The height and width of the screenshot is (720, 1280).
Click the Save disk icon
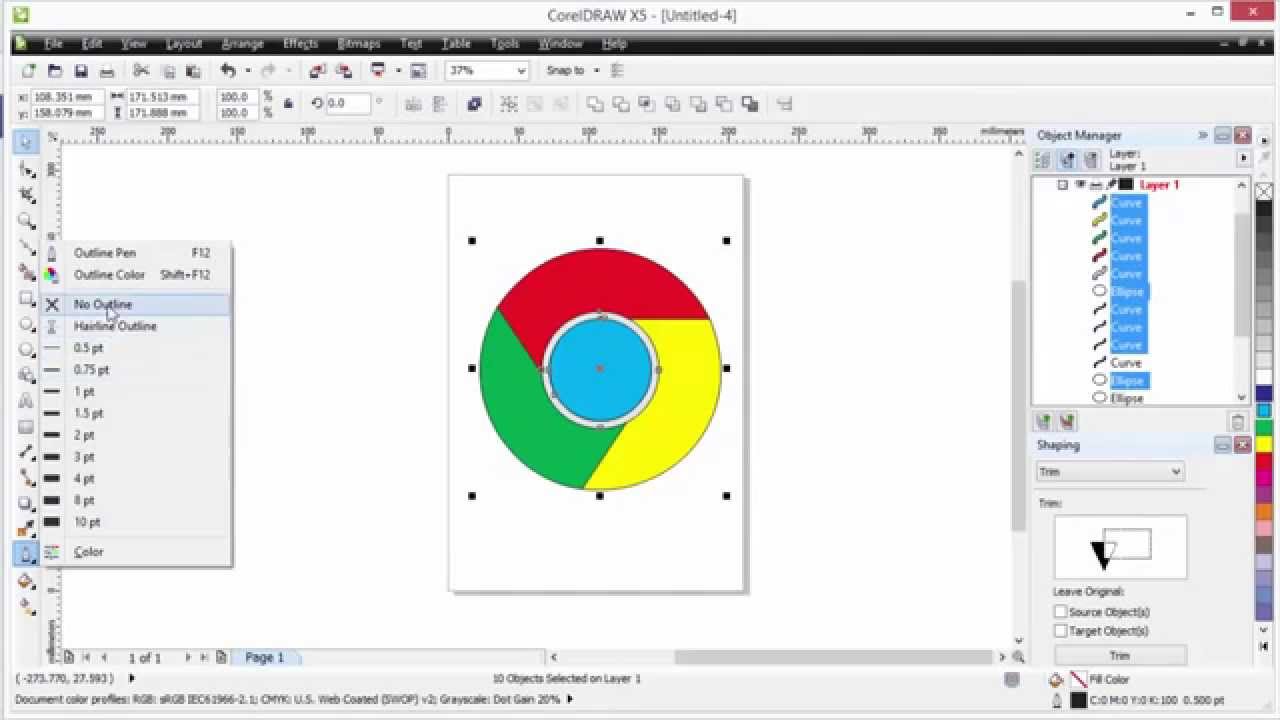point(81,71)
